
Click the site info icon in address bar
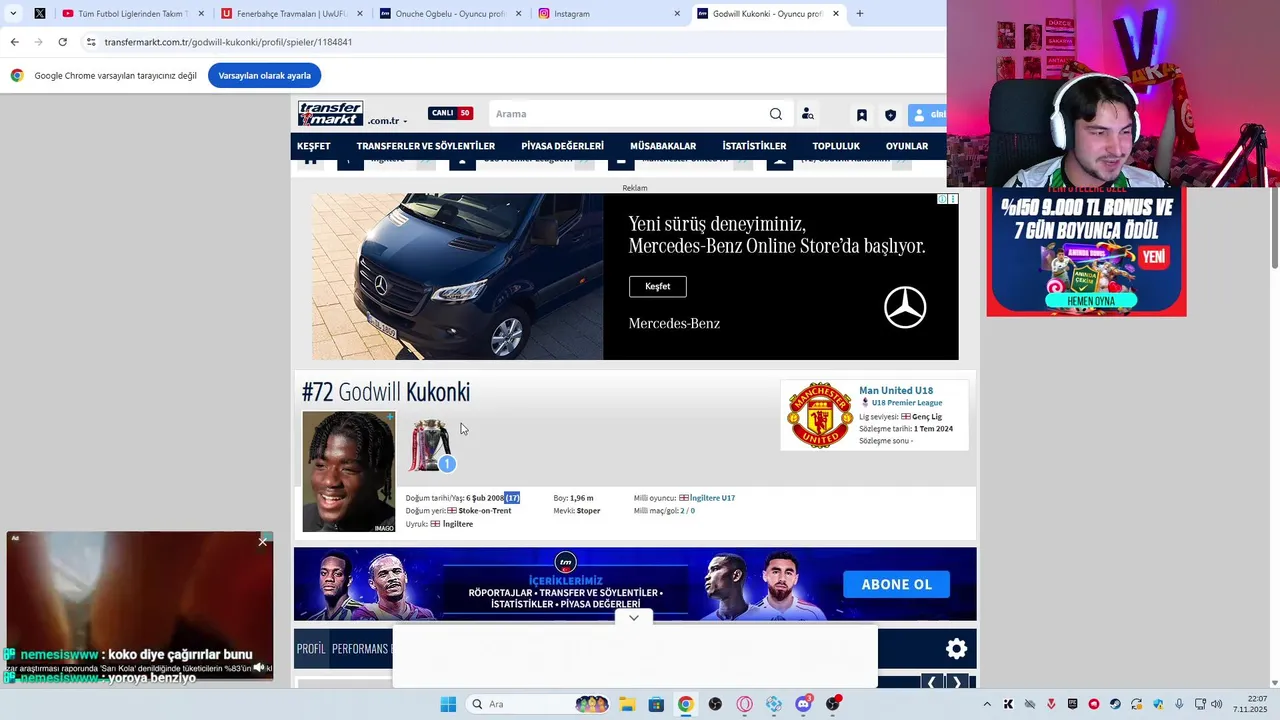pyautogui.click(x=90, y=42)
